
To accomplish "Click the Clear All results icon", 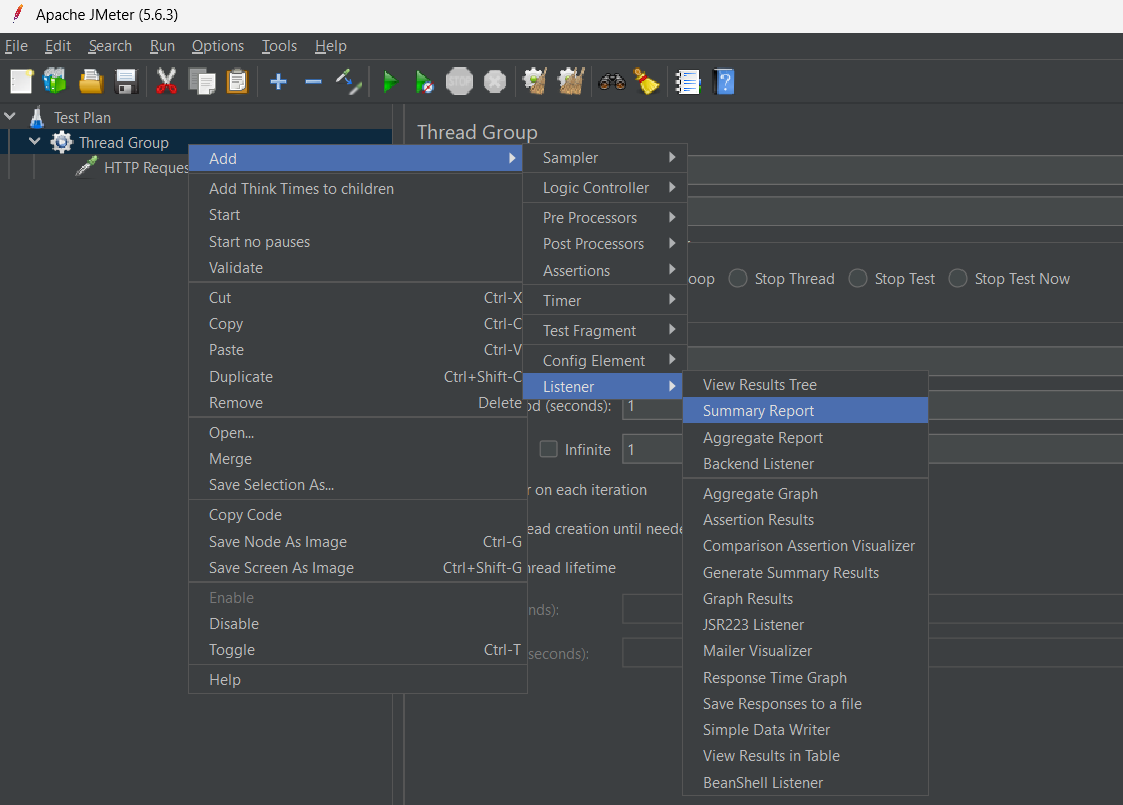I will coord(571,82).
